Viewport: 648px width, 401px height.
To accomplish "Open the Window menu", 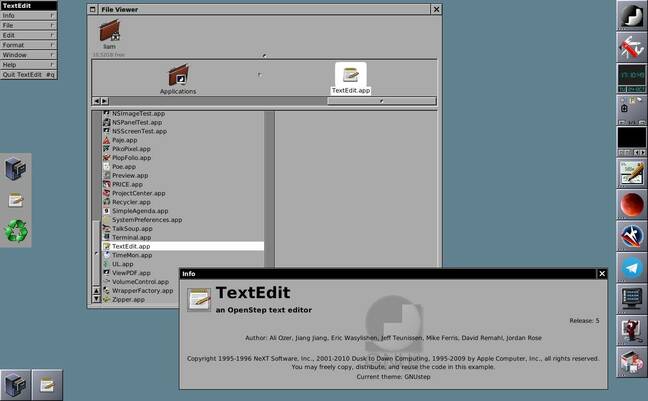I will pyautogui.click(x=29, y=55).
